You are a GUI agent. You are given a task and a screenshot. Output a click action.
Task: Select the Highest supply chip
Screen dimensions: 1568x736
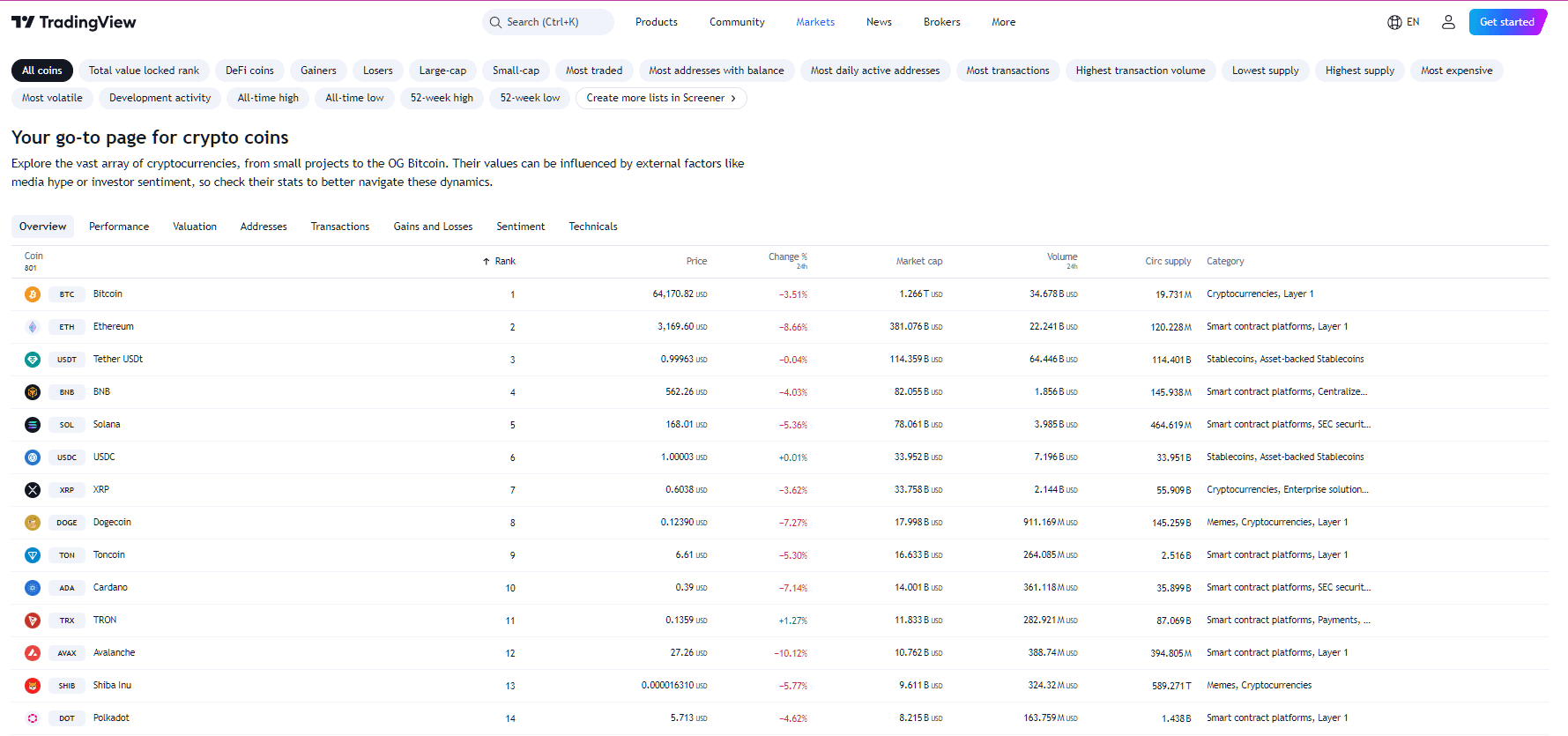tap(1360, 71)
